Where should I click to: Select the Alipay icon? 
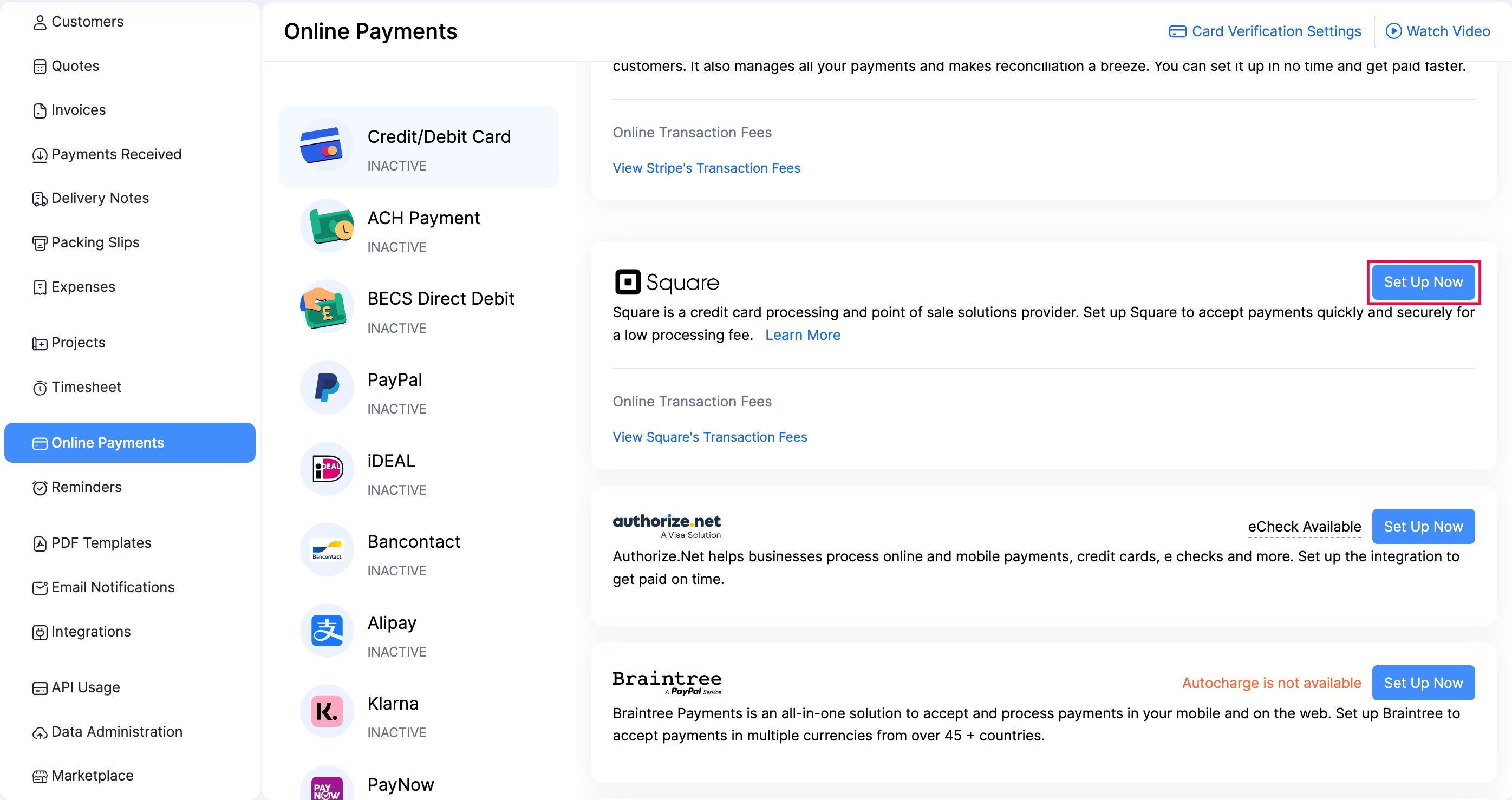(x=327, y=631)
